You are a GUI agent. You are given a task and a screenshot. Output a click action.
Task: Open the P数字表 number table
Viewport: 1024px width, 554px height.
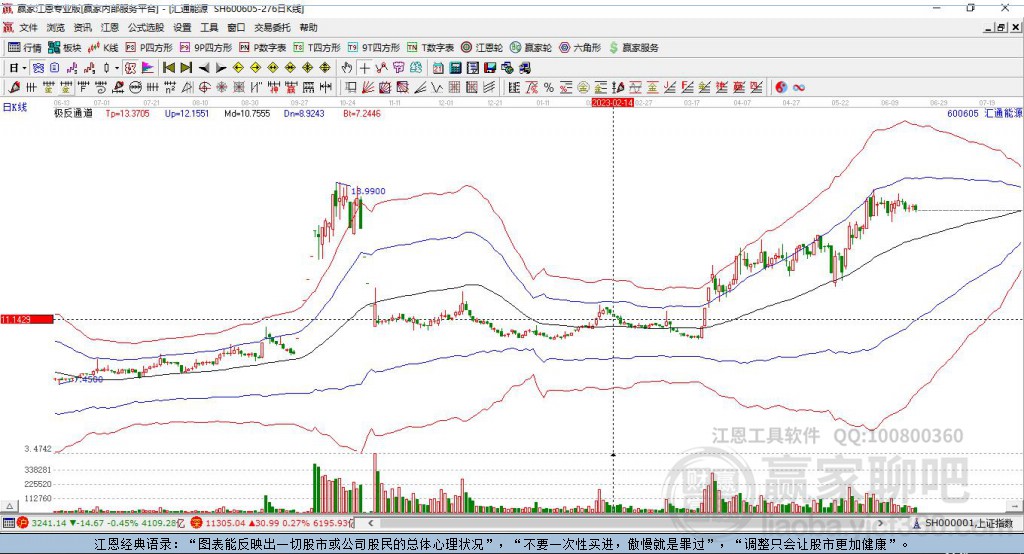pyautogui.click(x=263, y=48)
